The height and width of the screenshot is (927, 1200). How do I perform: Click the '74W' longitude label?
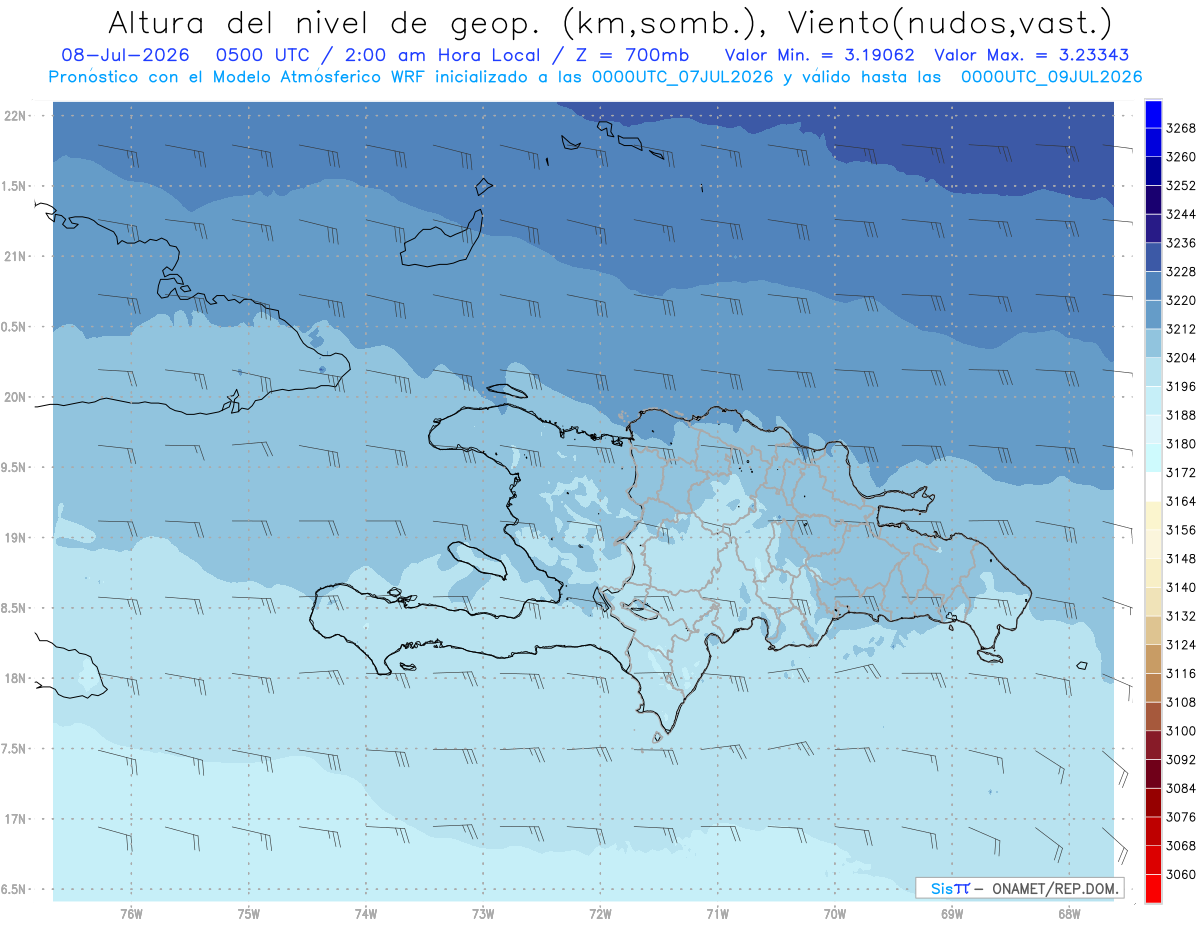(x=366, y=913)
